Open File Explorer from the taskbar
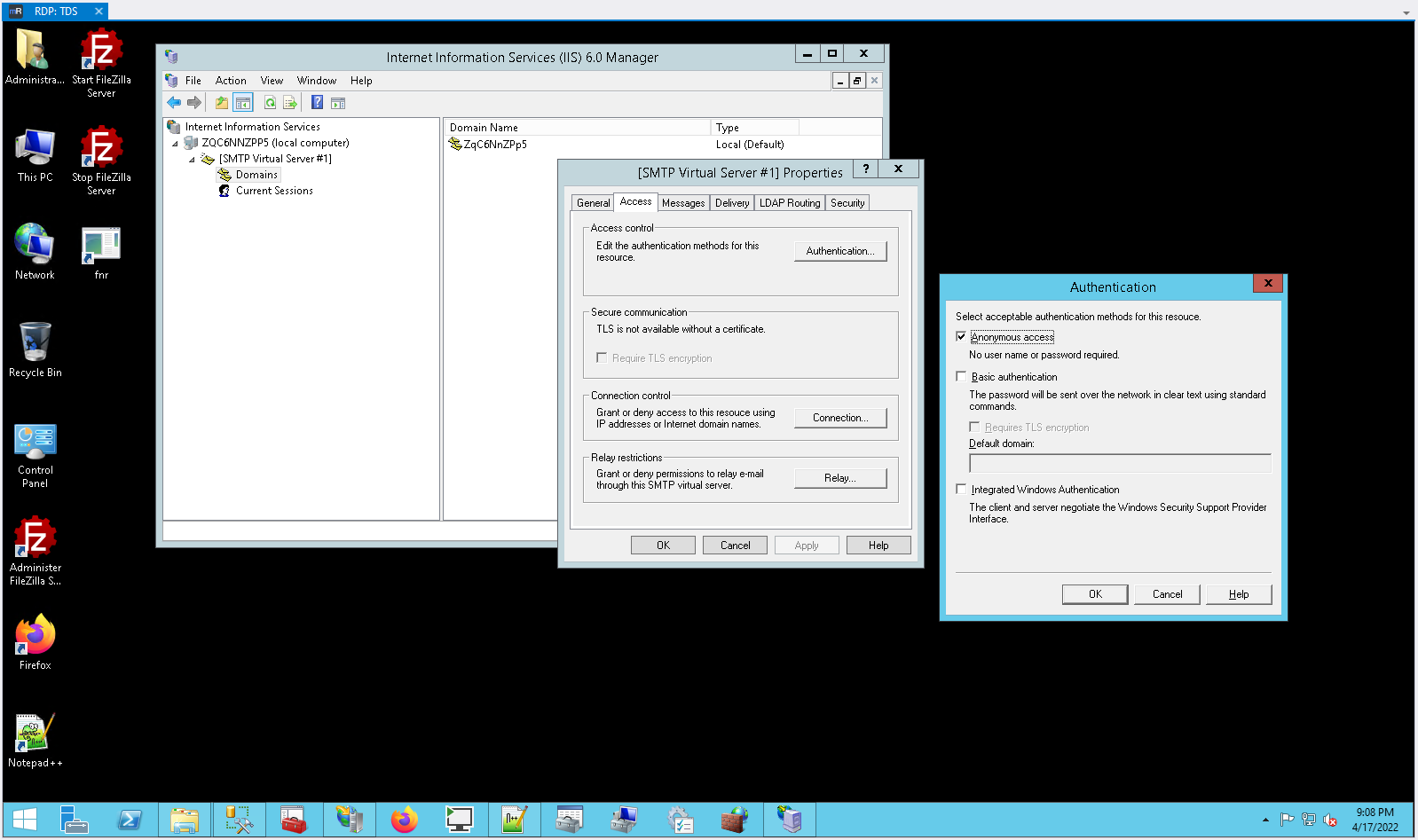The width and height of the screenshot is (1418, 840). (185, 820)
